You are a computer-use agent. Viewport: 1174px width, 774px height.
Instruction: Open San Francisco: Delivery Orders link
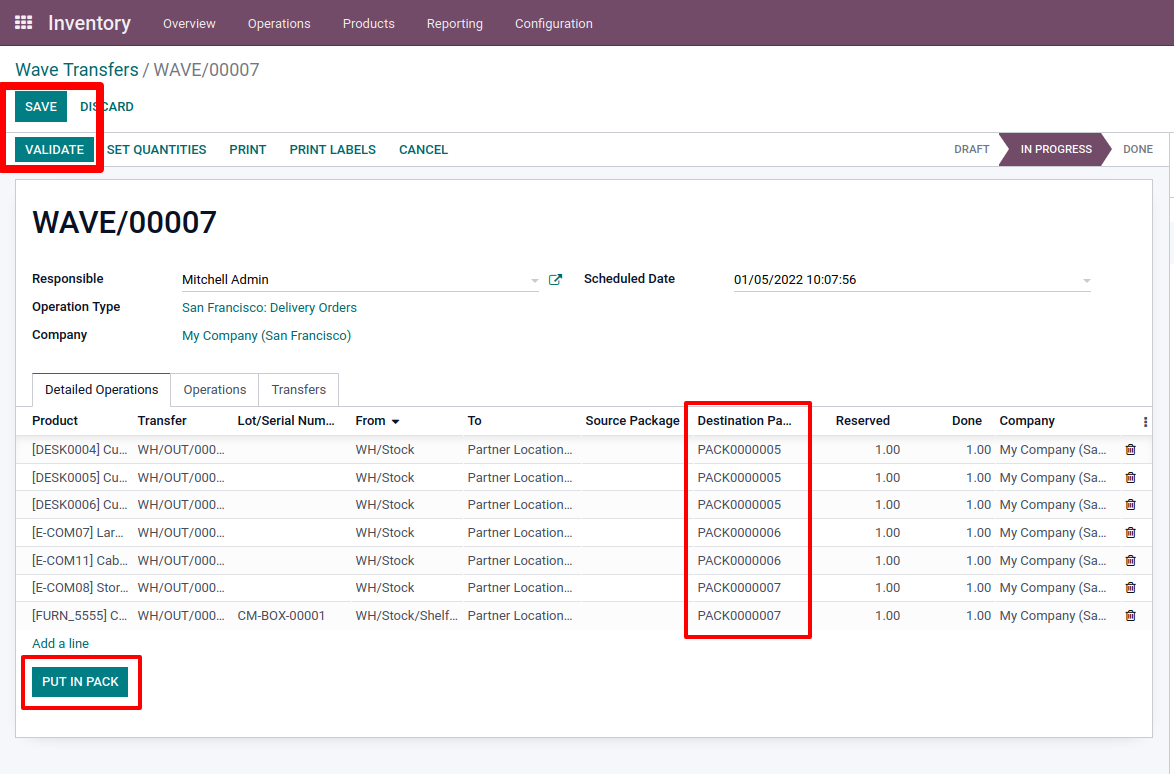click(270, 308)
